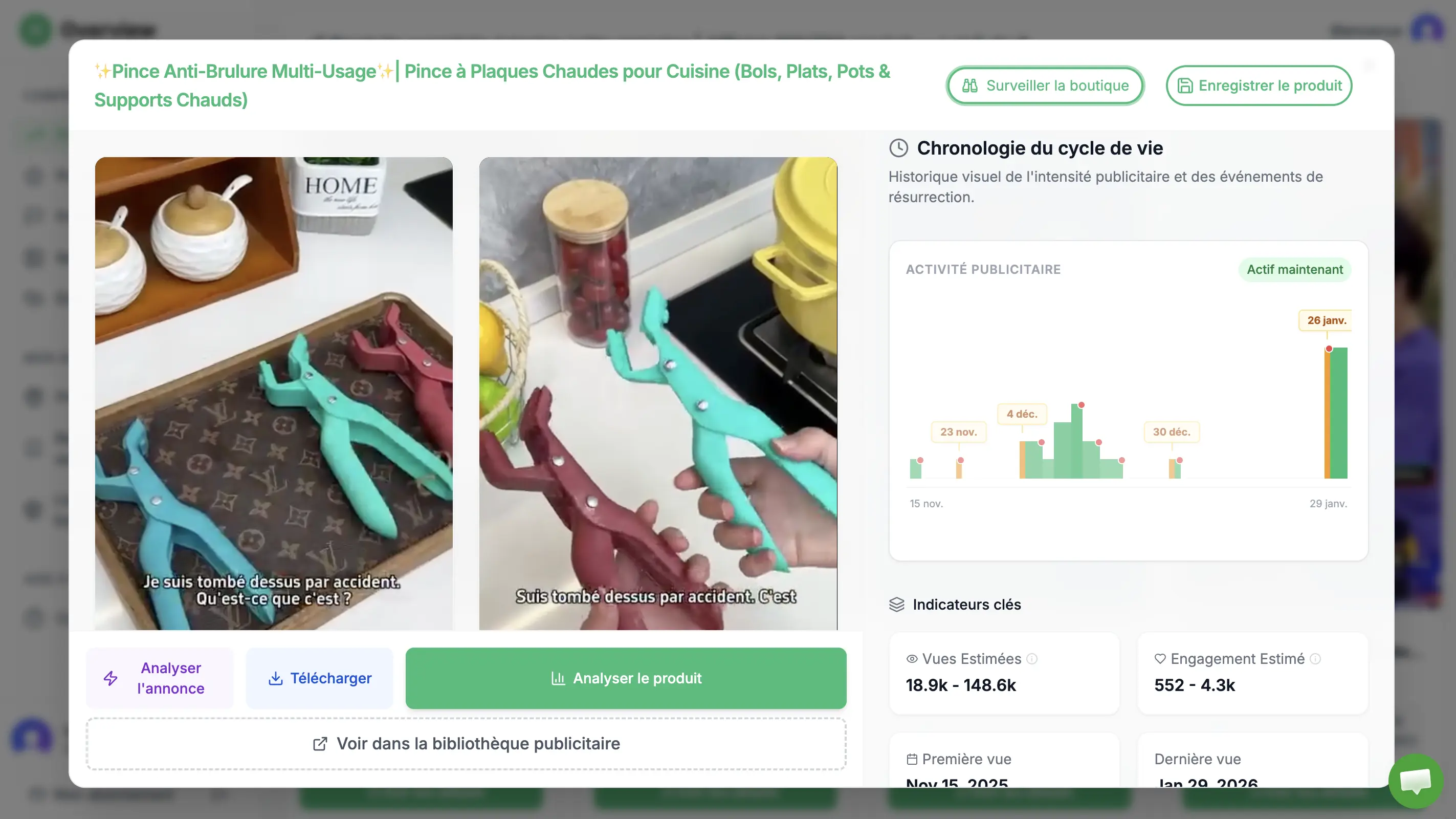This screenshot has width=1456, height=819.
Task: Click the clock icon beside Chronologie du cycle de vie
Action: [899, 147]
